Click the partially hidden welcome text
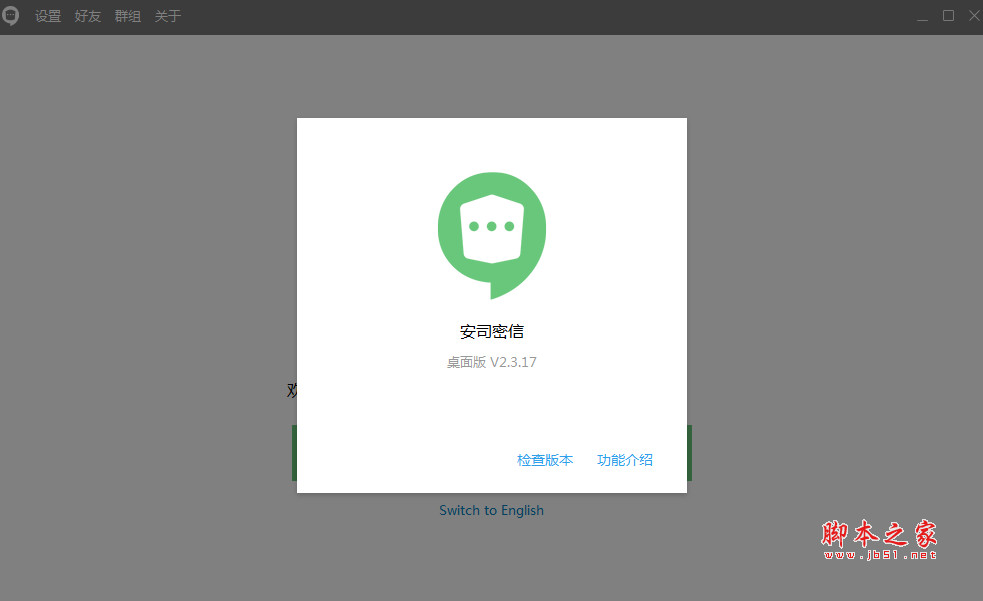The height and width of the screenshot is (601, 983). pos(291,390)
